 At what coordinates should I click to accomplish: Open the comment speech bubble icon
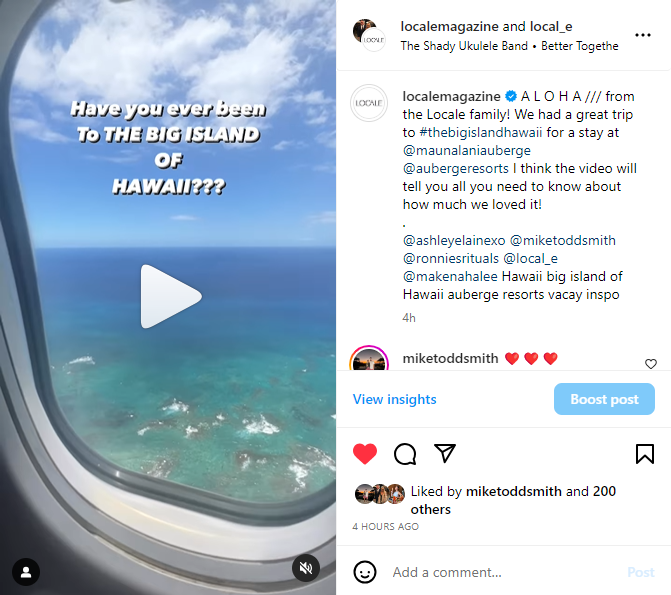pos(405,454)
